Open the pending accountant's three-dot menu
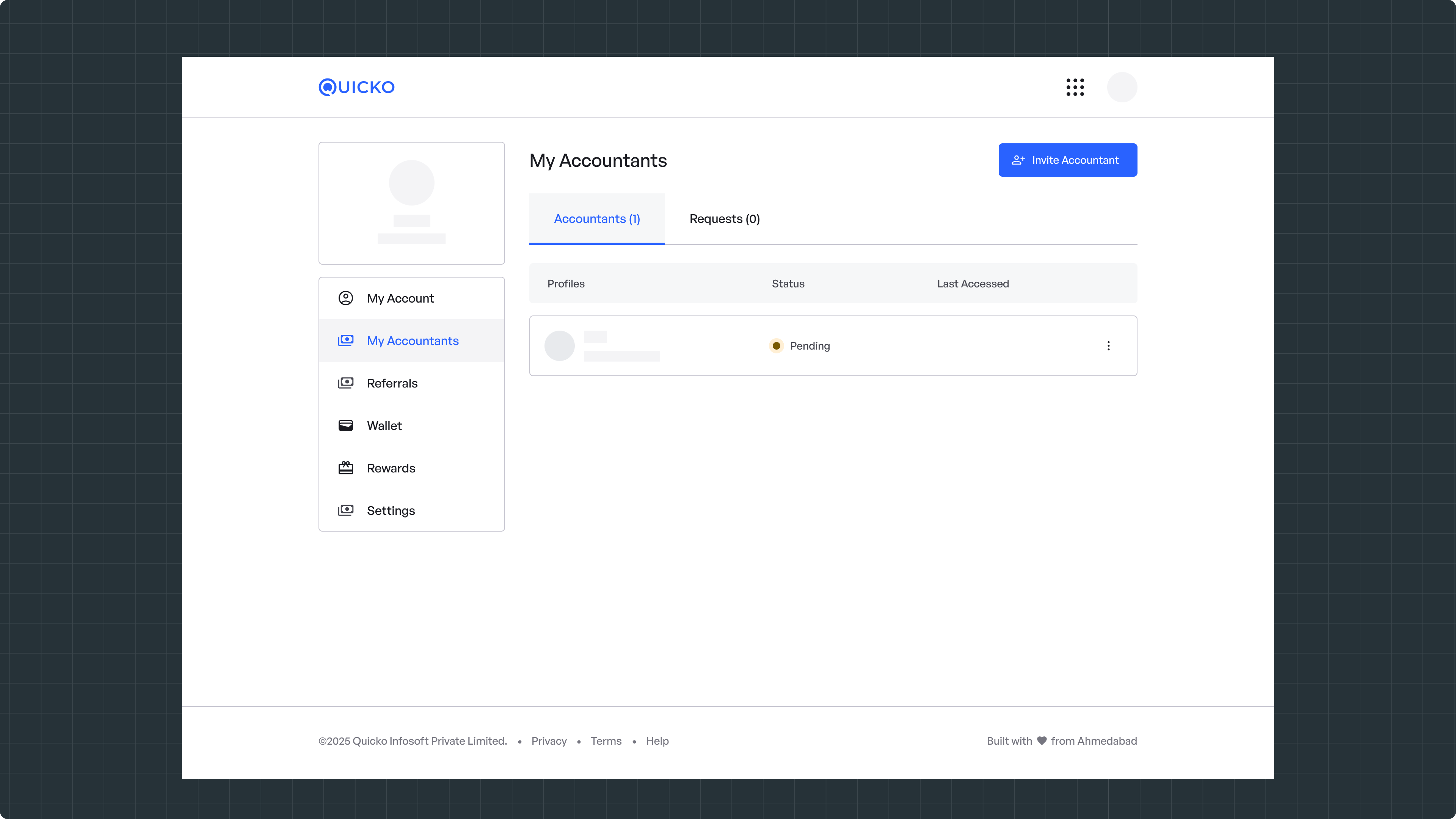 (x=1108, y=345)
